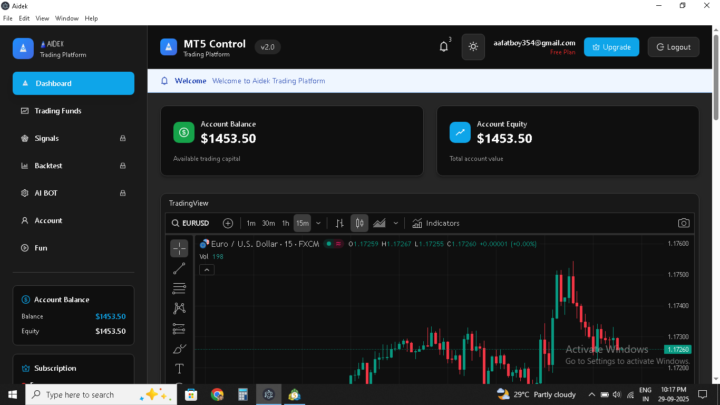
Task: Select the crosshair cursor tool
Action: [179, 248]
